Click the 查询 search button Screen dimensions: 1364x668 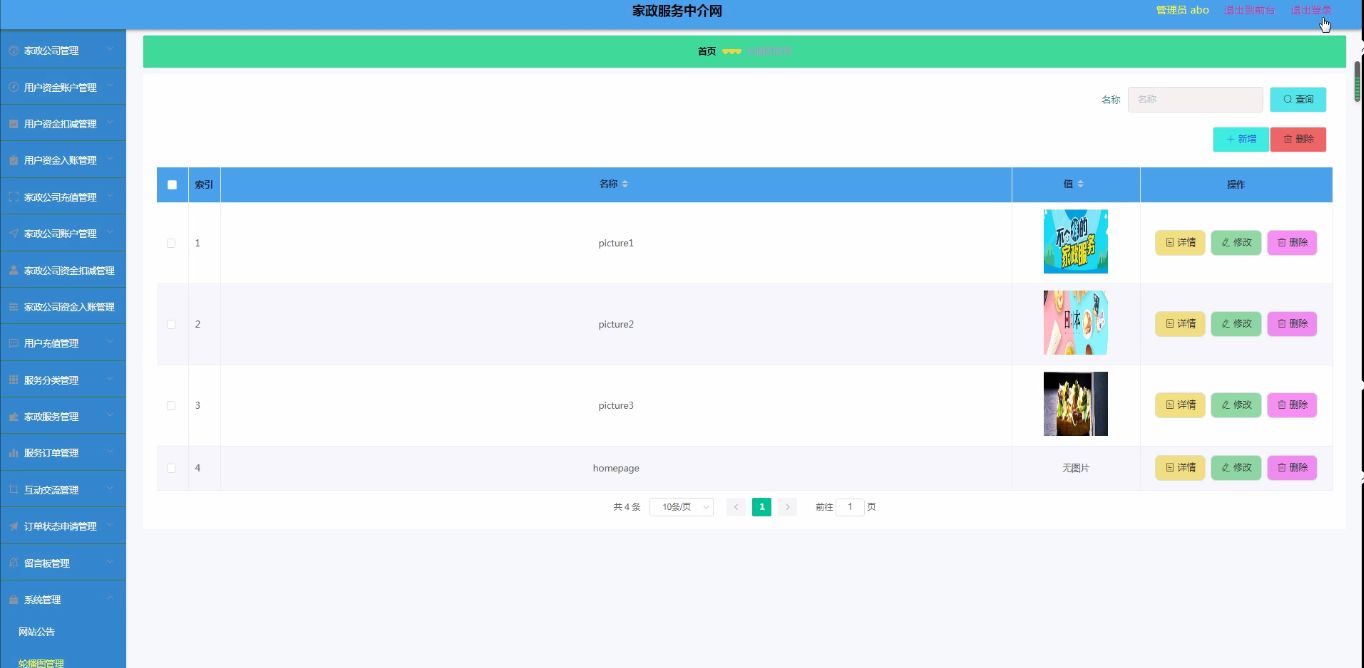pos(1298,100)
